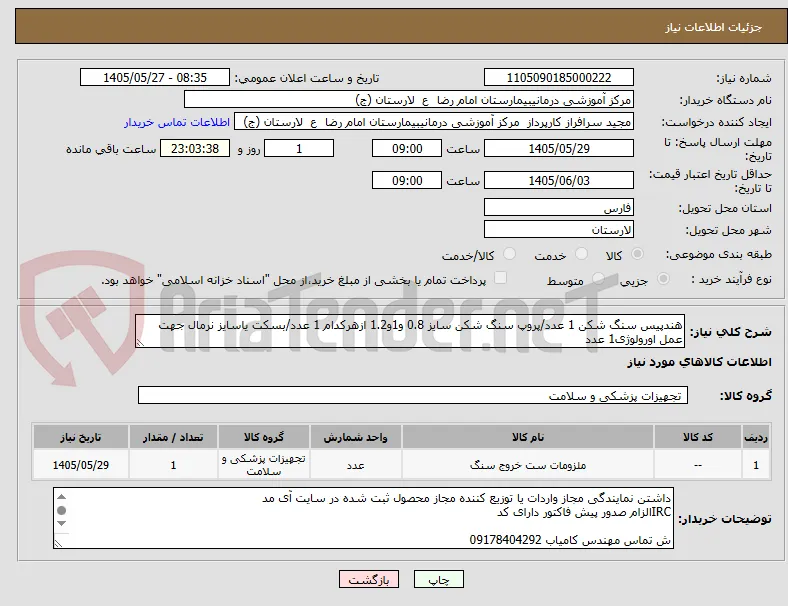Click the buyer organization name field
Image resolution: width=788 pixels, height=606 pixels.
pyautogui.click(x=409, y=100)
